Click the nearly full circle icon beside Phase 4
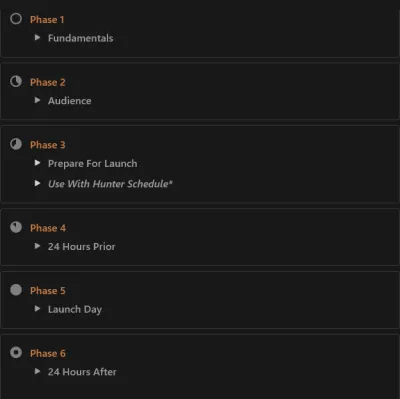 pos(16,227)
